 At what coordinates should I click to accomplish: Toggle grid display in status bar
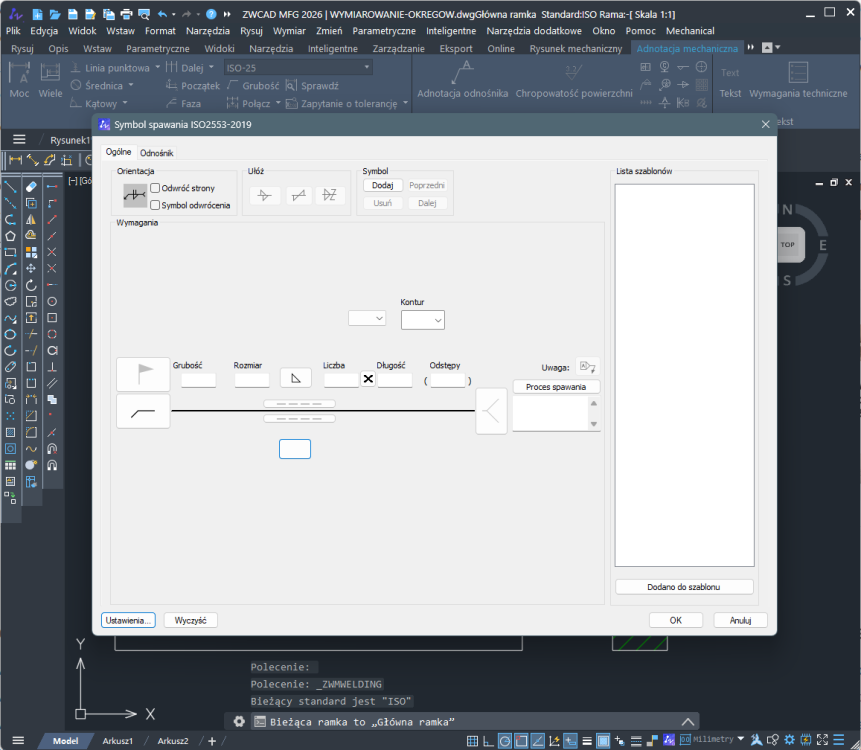coord(472,741)
